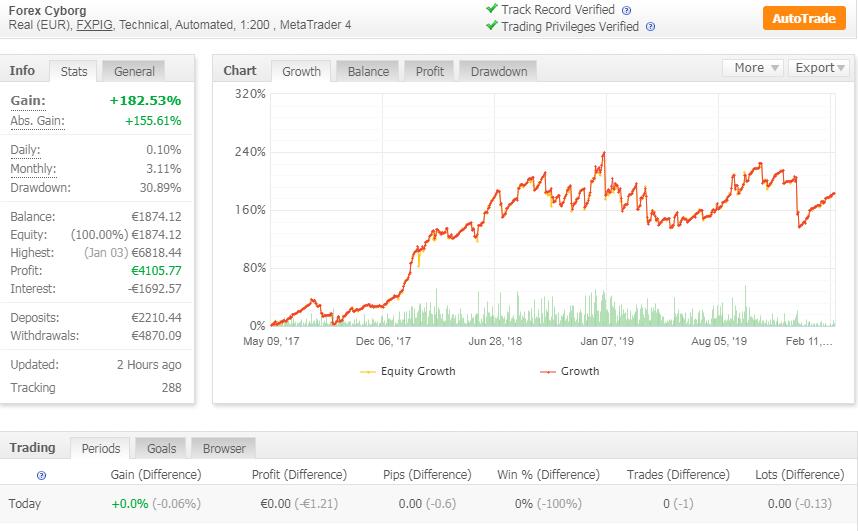Select the Growth chart tab
Viewport: 858px width, 531px height.
[301, 71]
